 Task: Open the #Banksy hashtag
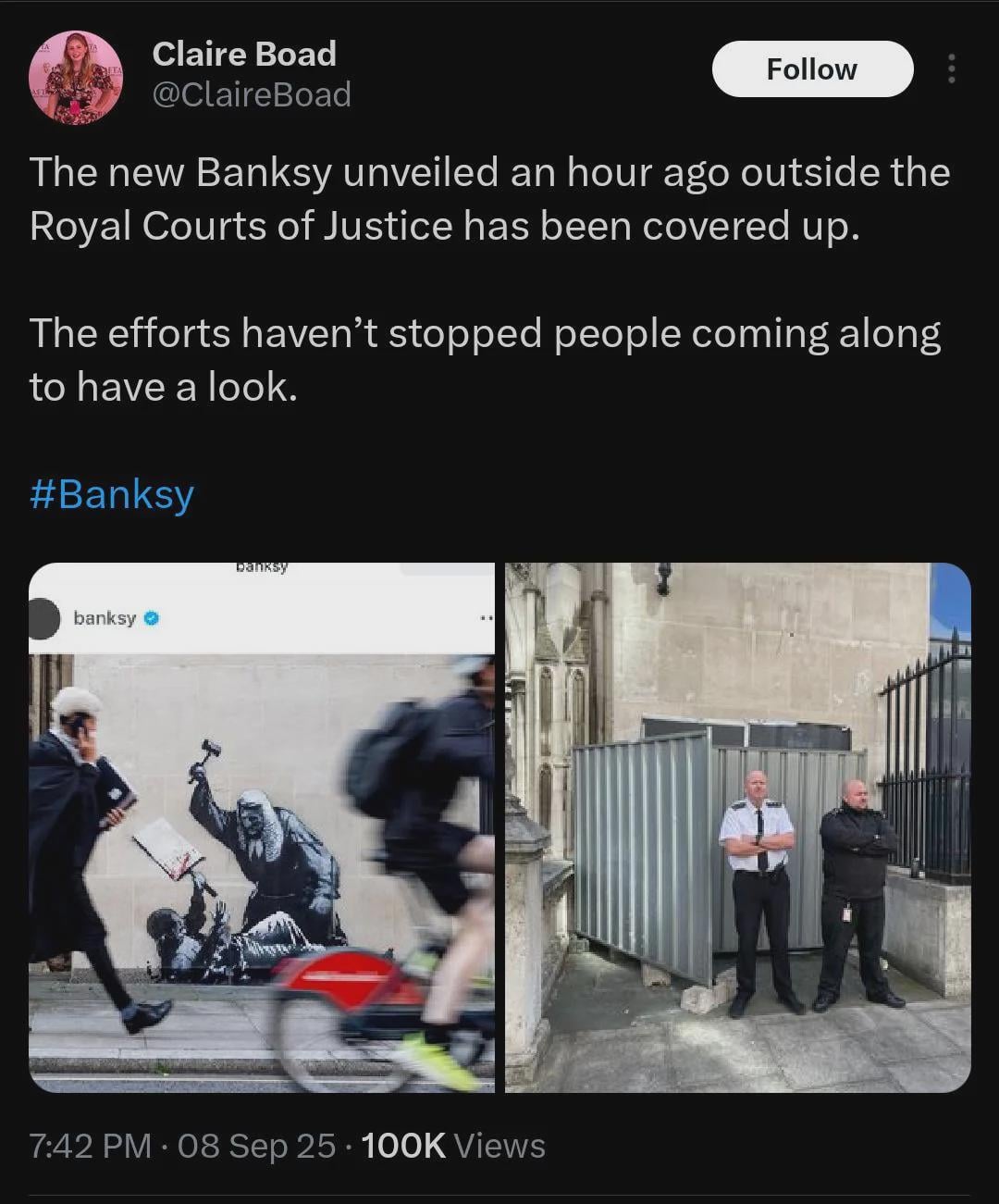coord(112,493)
